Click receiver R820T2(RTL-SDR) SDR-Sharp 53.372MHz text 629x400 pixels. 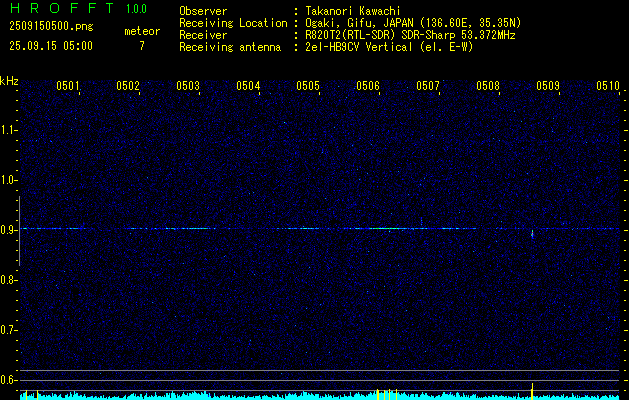410,35
